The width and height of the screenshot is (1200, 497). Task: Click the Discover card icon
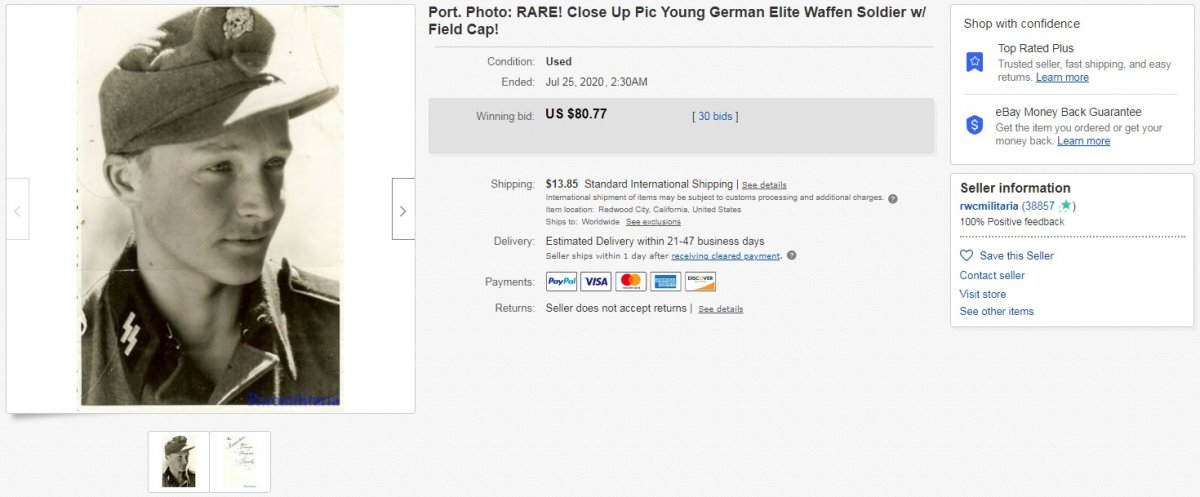coord(700,281)
